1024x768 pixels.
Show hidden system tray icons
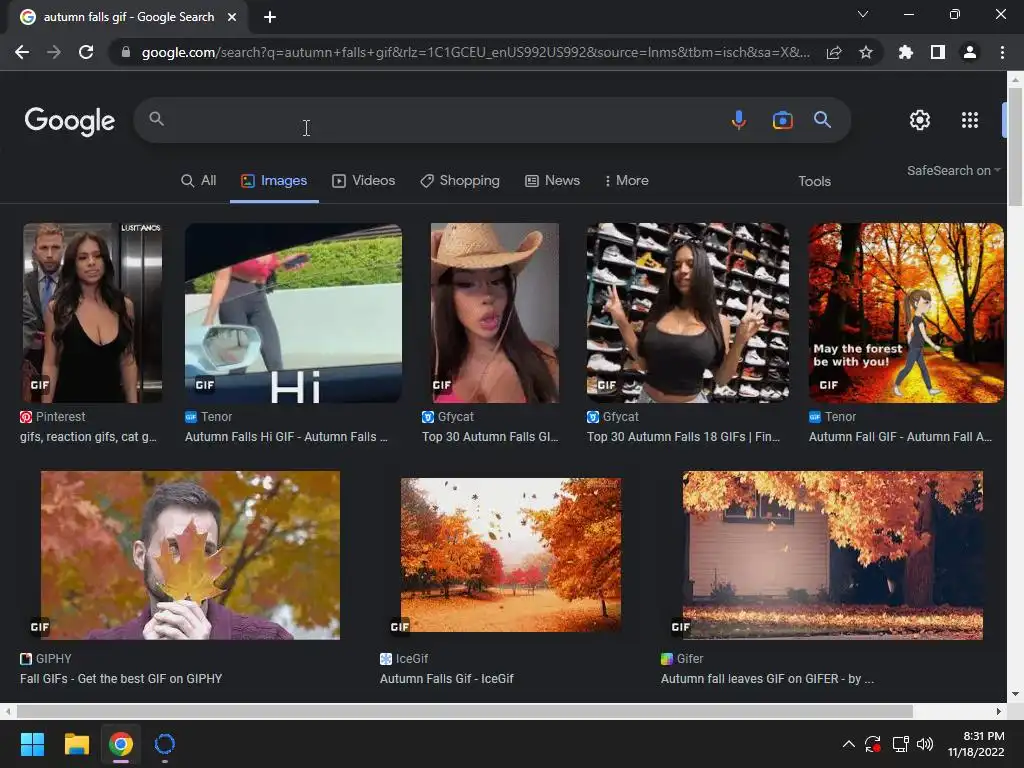click(848, 744)
